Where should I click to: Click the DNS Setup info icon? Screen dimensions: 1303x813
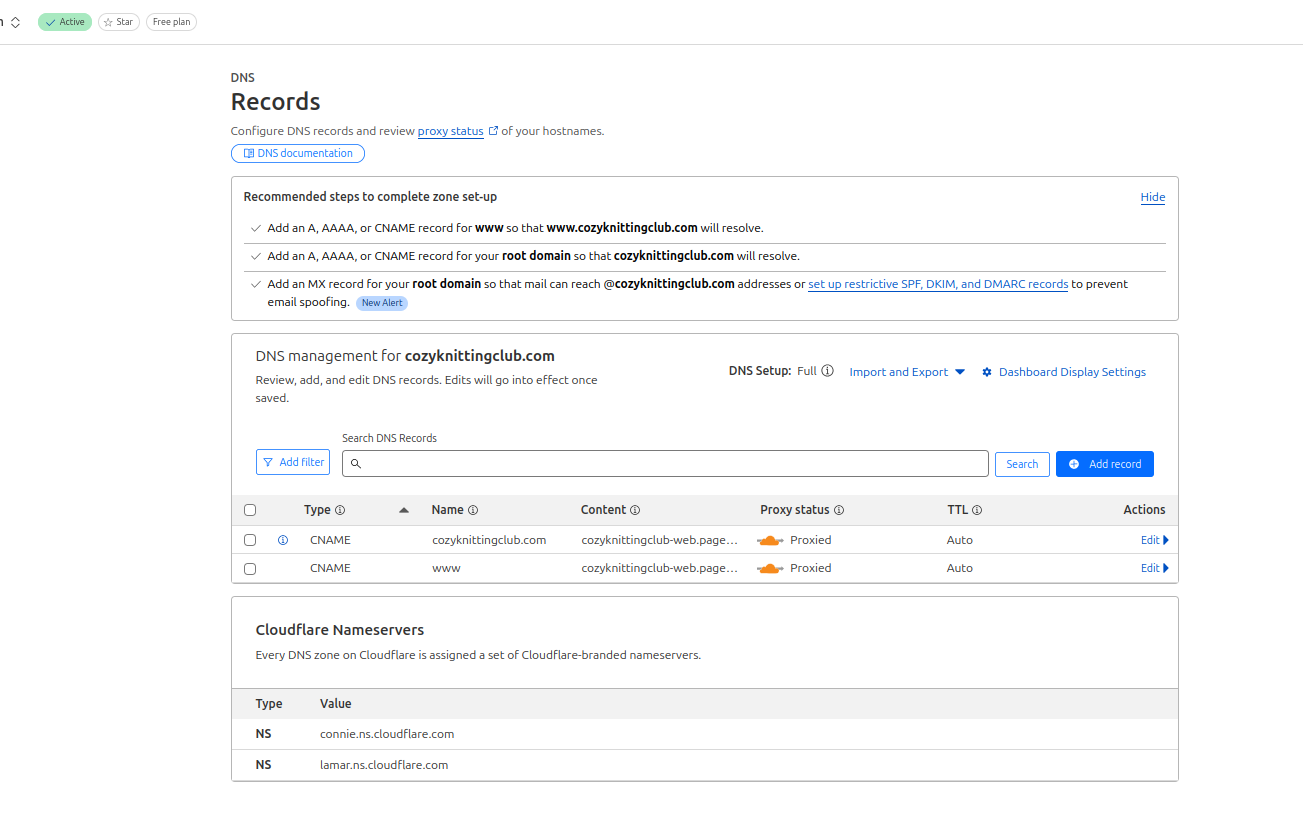[827, 371]
